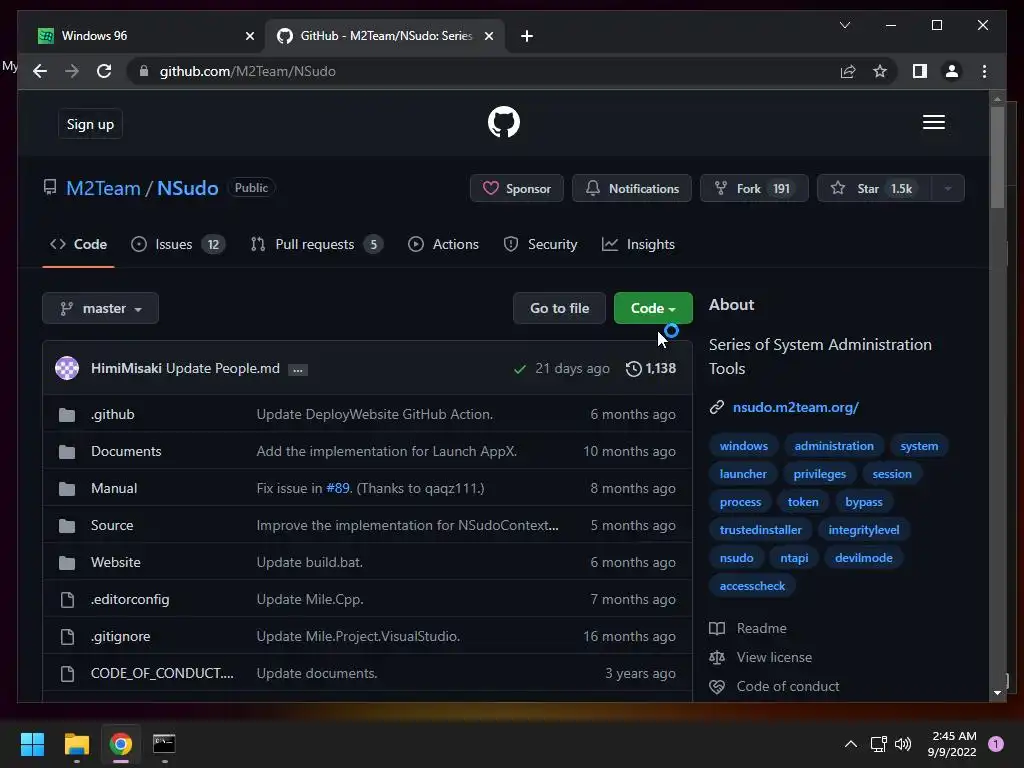Open the Insights tab
Image resolution: width=1024 pixels, height=768 pixels.
[x=638, y=244]
